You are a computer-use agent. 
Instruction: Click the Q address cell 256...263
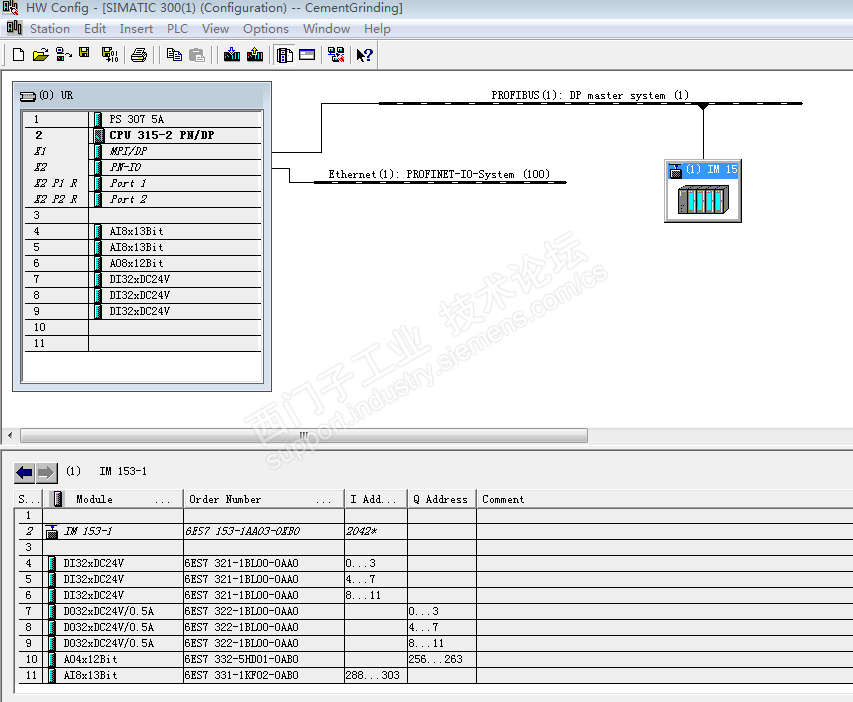point(442,660)
